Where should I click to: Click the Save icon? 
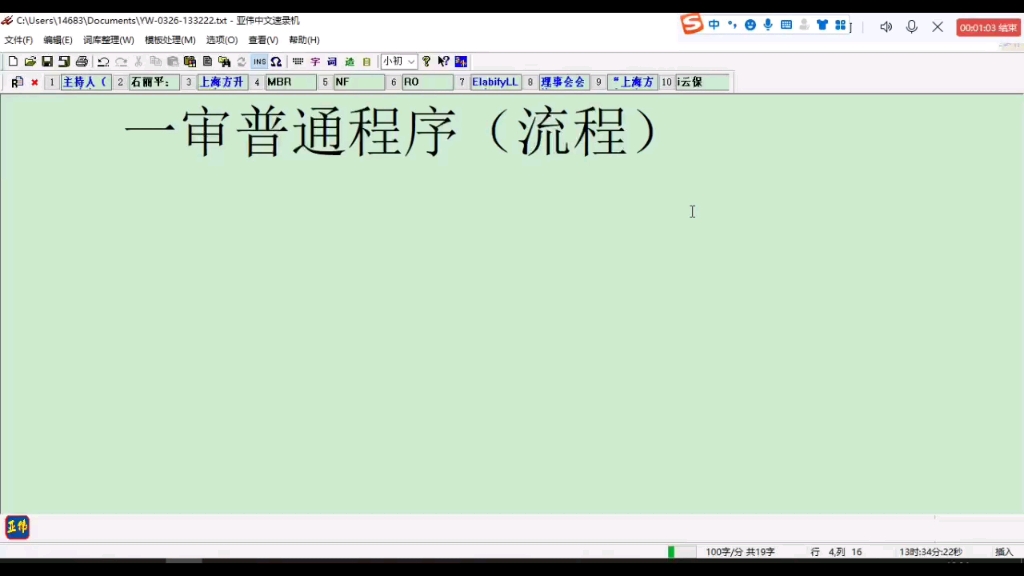click(47, 61)
